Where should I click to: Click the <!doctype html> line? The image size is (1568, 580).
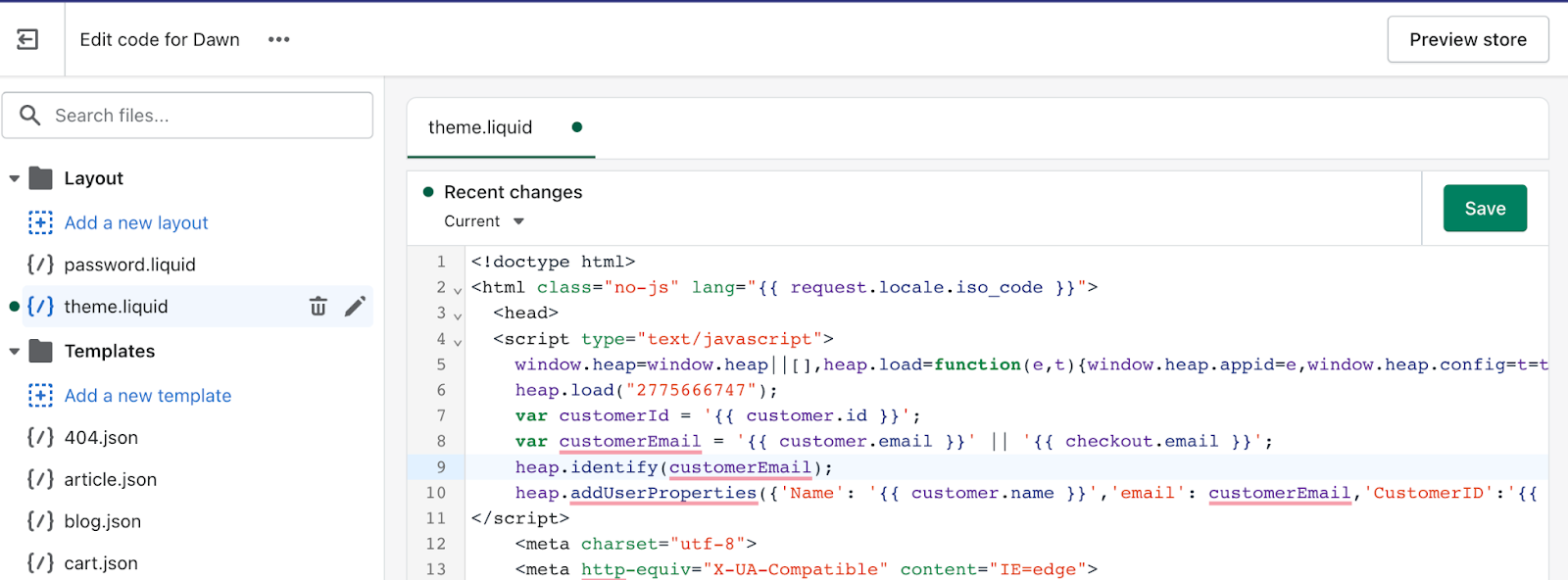point(553,262)
